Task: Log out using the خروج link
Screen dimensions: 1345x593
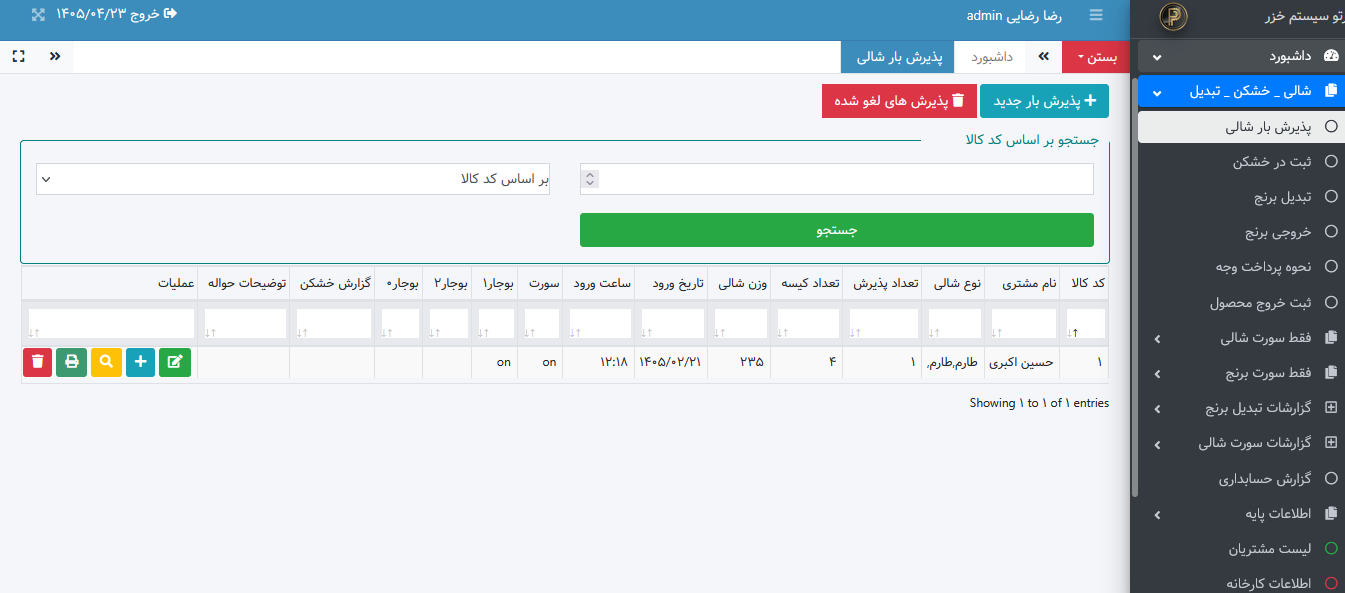Action: (x=117, y=15)
